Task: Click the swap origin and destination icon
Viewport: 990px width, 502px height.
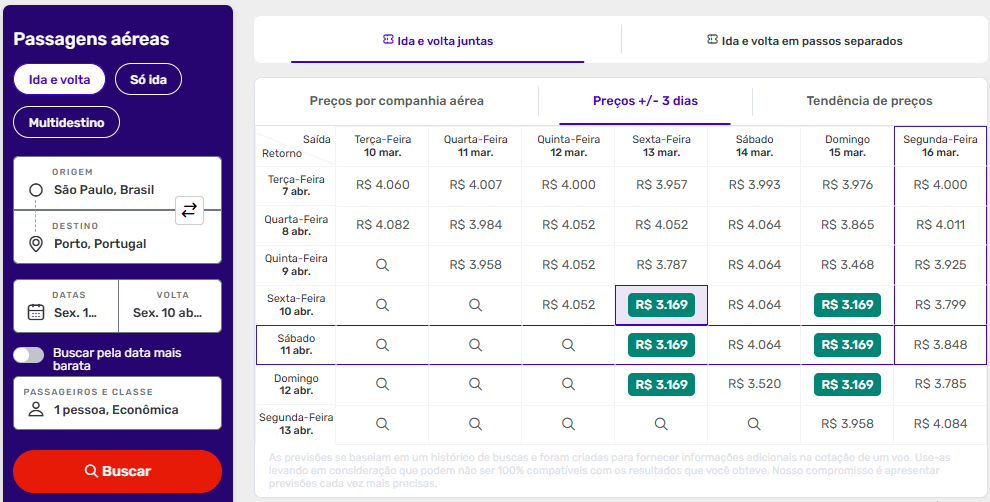Action: tap(189, 210)
